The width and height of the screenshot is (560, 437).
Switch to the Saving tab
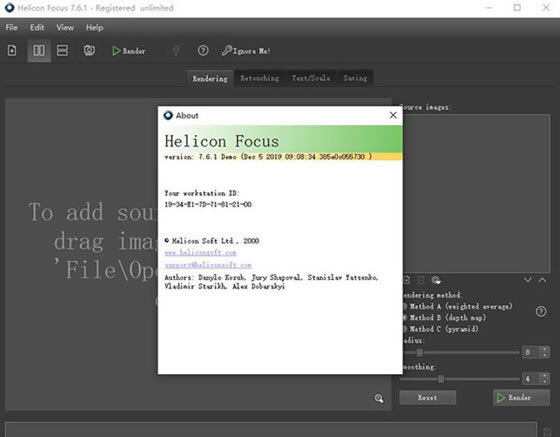pyautogui.click(x=355, y=78)
